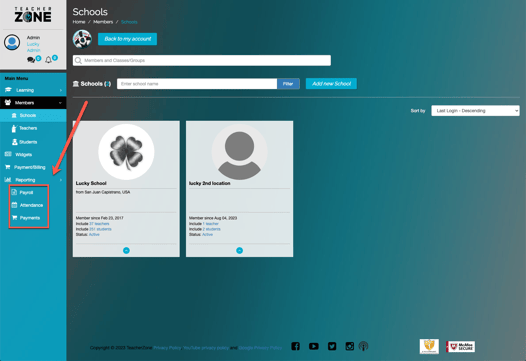Expand the lucky 2nd location card
Screen dimensions: 526x361
[240, 250]
